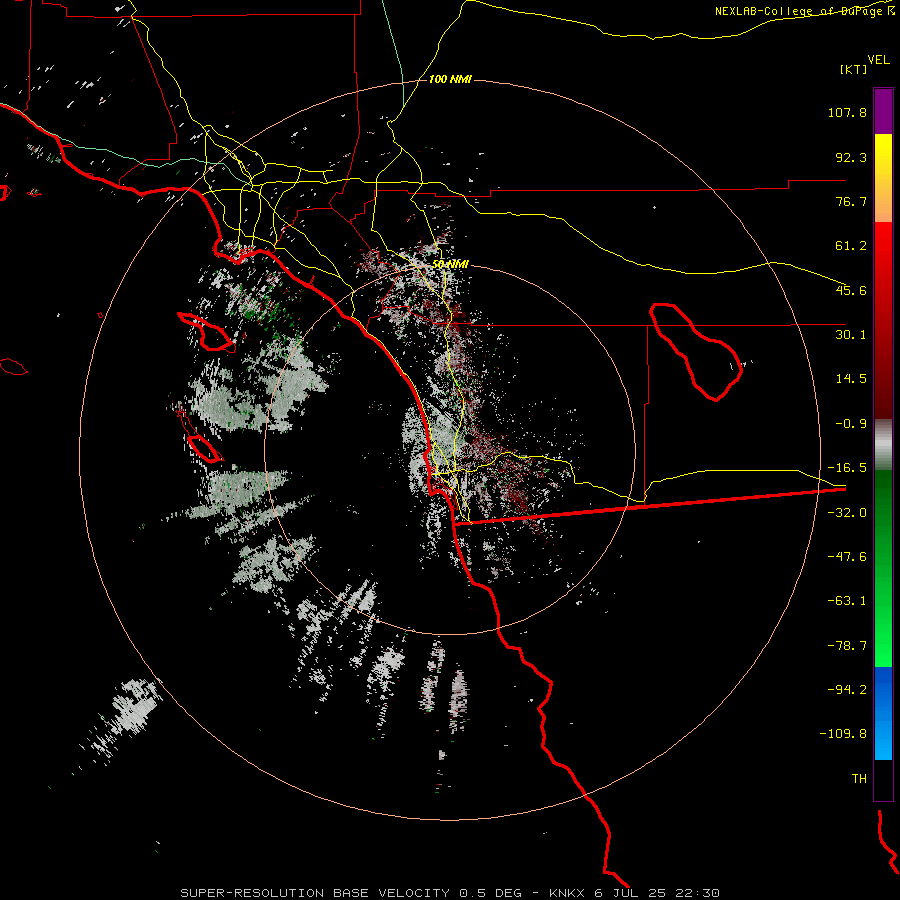Click the 14.5 legend value
This screenshot has height=900, width=900.
851,379
